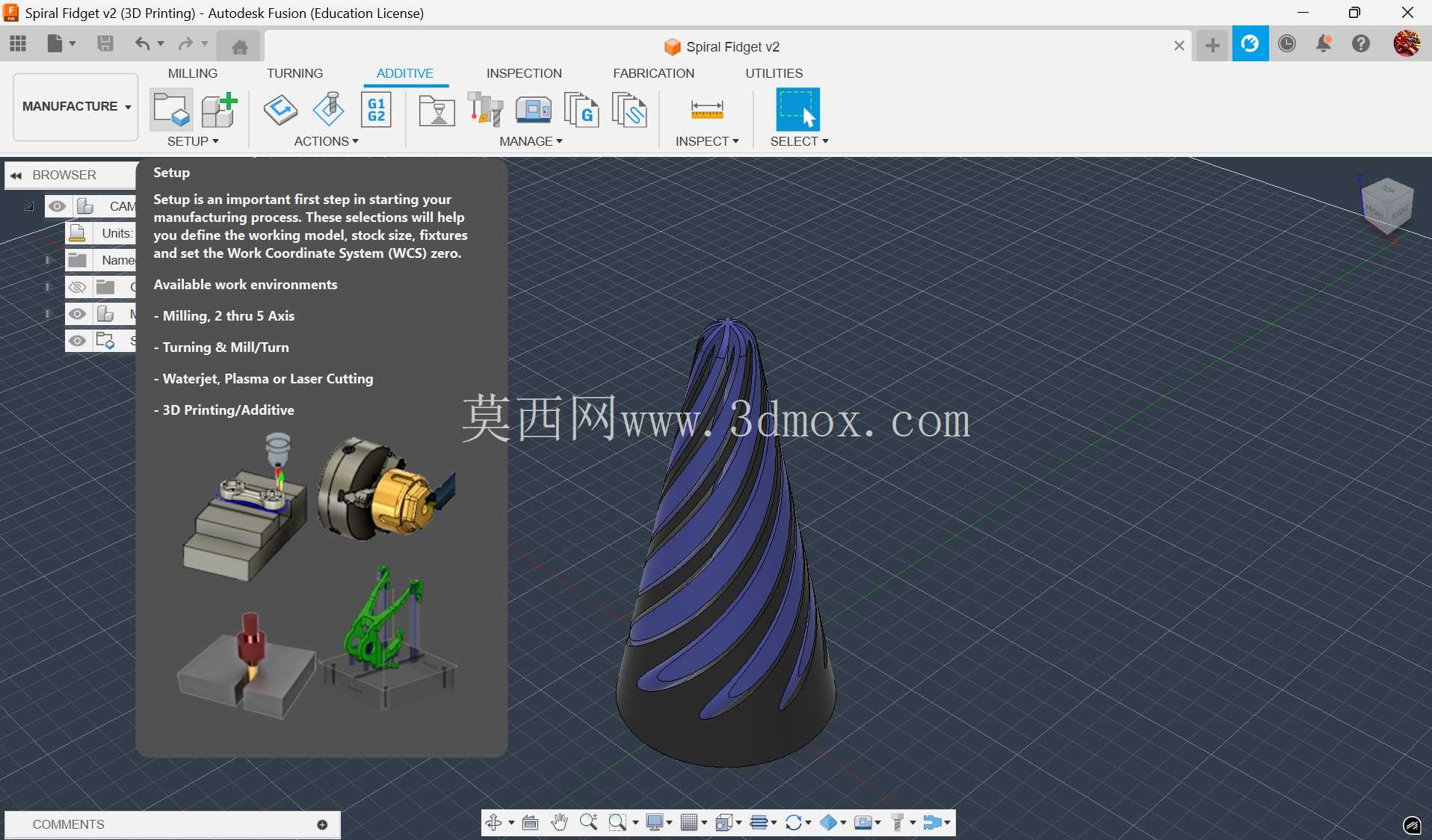The height and width of the screenshot is (840, 1432).
Task: Expand the ACTIONS panel dropdown
Action: tap(327, 141)
